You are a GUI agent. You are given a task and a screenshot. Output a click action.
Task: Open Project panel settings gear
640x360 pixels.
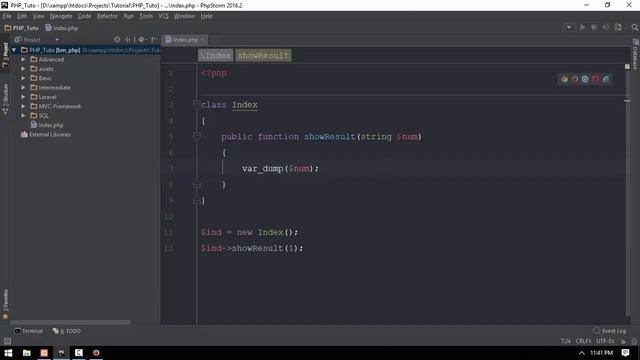(x=142, y=40)
